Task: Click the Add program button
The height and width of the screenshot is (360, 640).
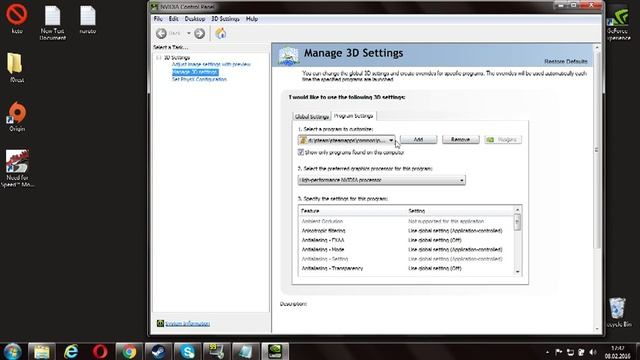Action: pos(418,140)
